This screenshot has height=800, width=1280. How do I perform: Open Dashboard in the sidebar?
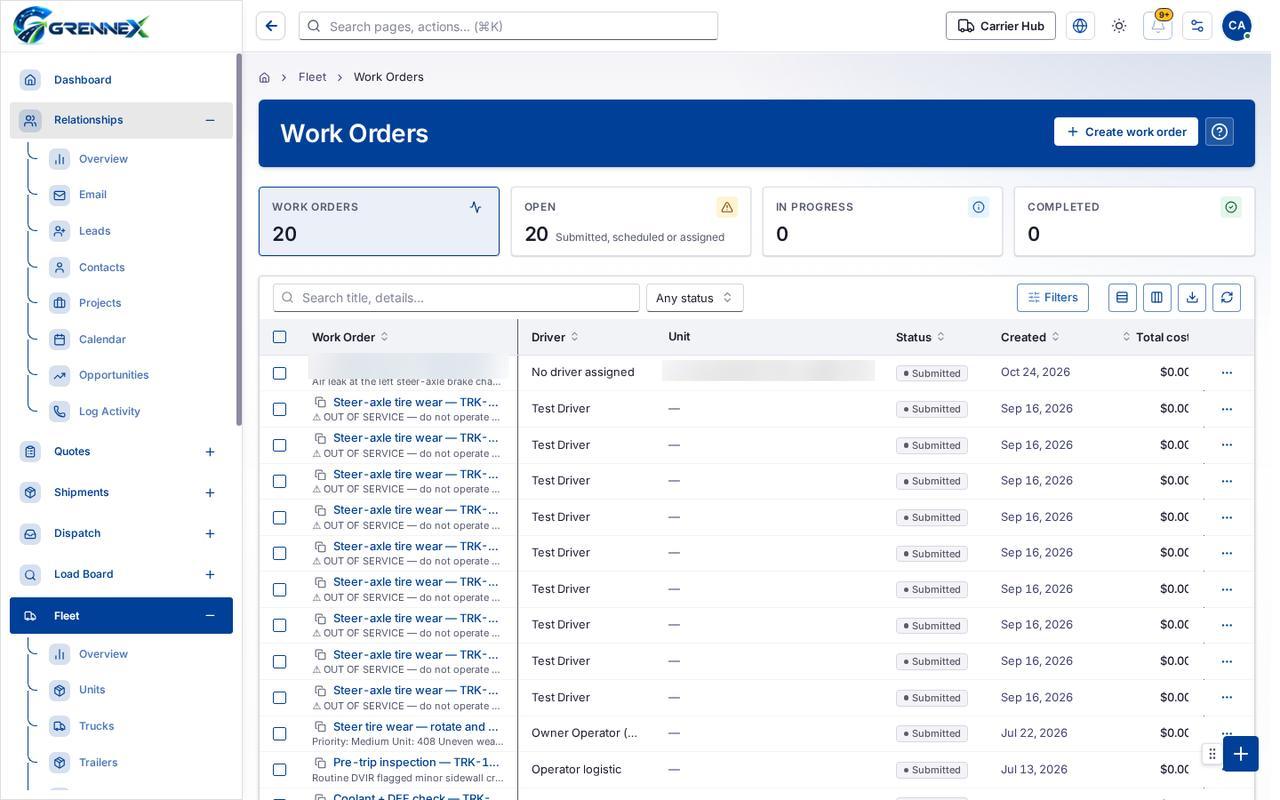[x=121, y=80]
